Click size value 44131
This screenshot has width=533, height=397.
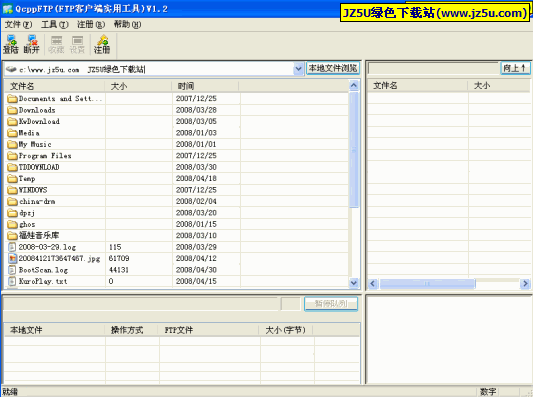pos(119,270)
